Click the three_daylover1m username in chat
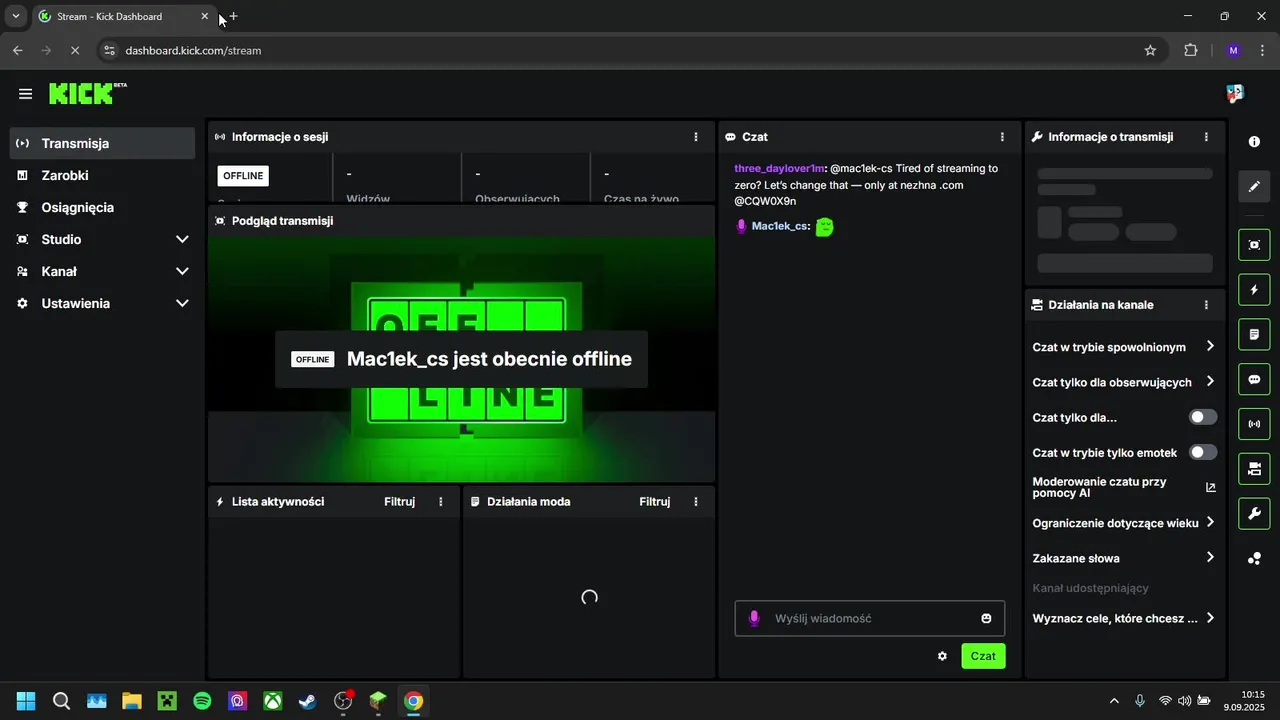This screenshot has height=720, width=1280. (779, 168)
